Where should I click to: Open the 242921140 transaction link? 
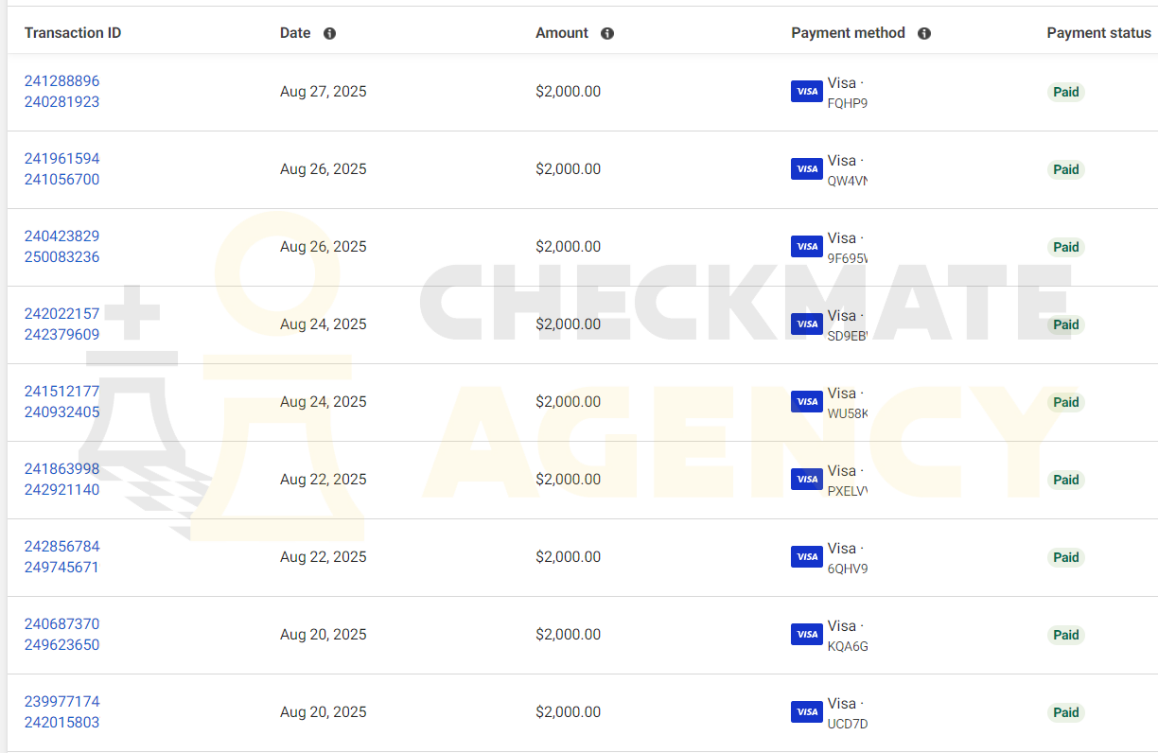click(62, 489)
